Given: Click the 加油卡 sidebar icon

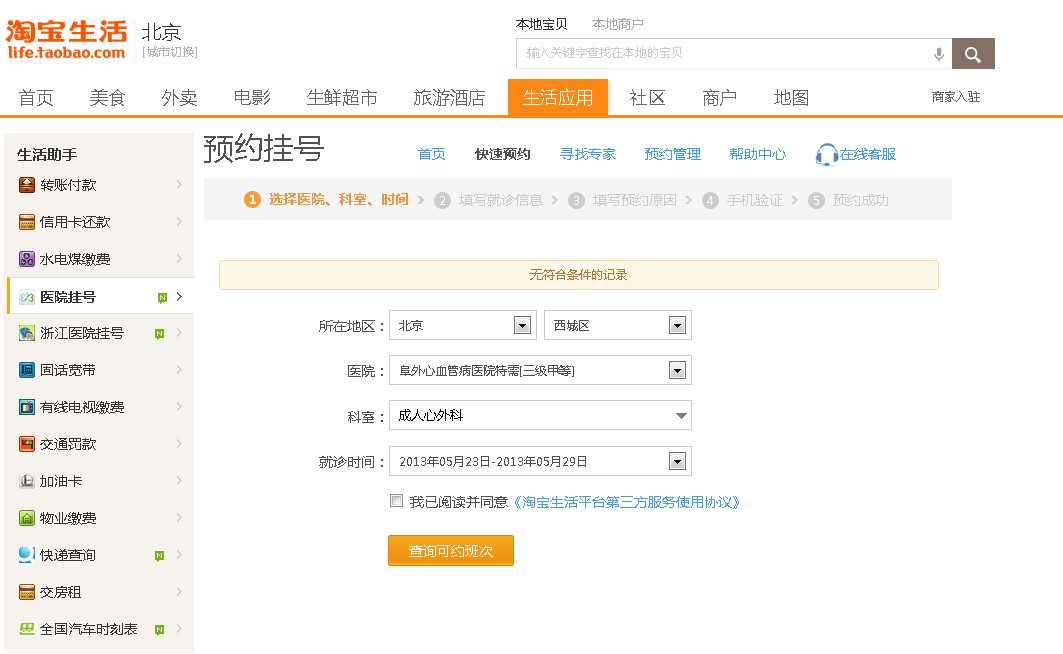Looking at the screenshot, I should (x=27, y=481).
